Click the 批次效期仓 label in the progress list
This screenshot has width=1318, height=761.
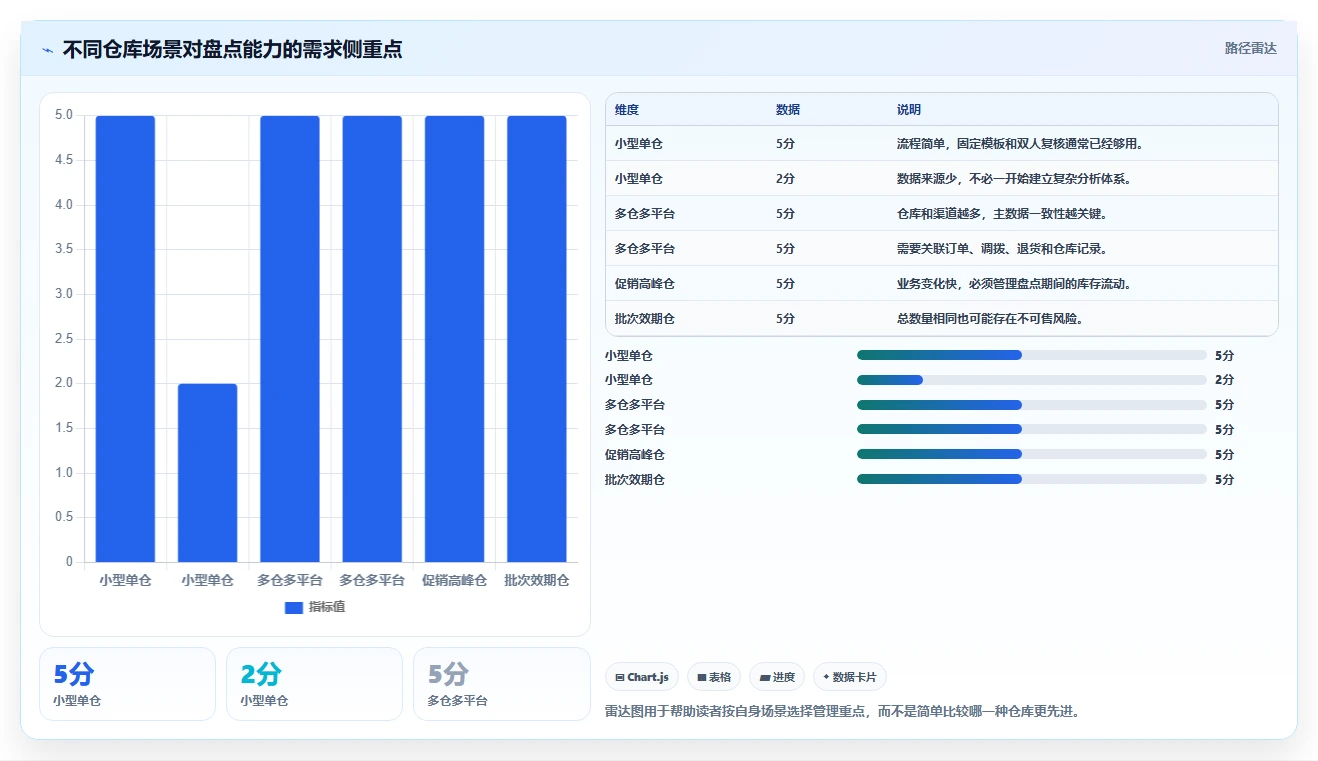point(635,479)
